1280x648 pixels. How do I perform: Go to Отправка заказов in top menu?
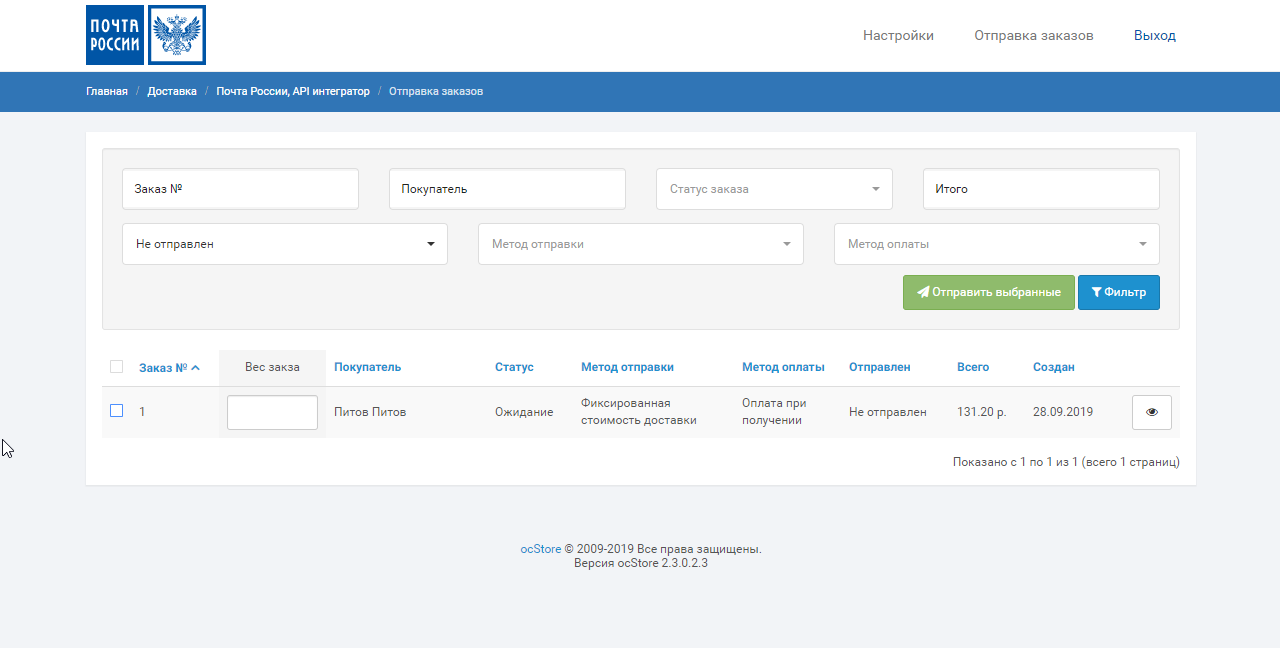[x=1033, y=35]
